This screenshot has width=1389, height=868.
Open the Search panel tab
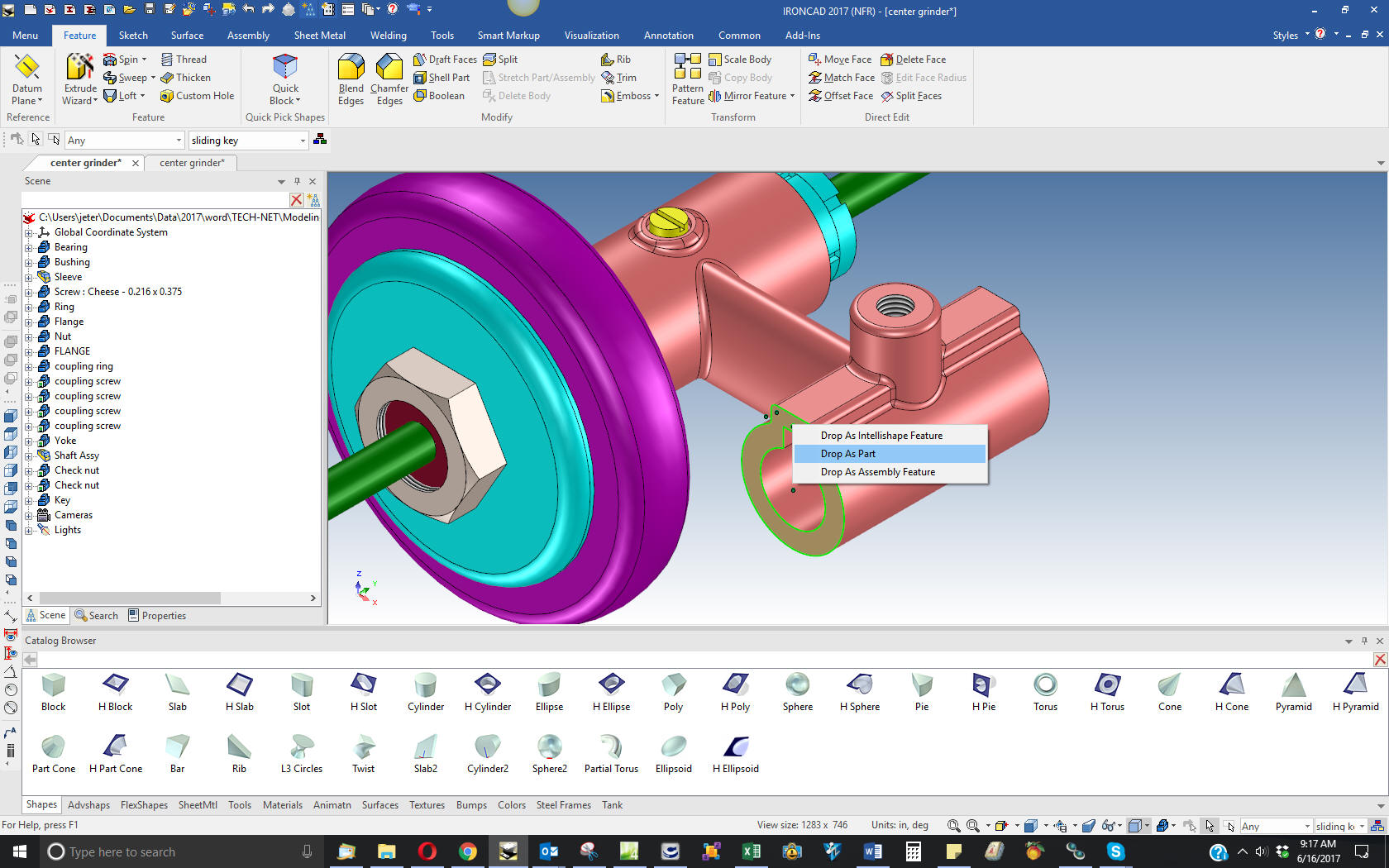[96, 616]
